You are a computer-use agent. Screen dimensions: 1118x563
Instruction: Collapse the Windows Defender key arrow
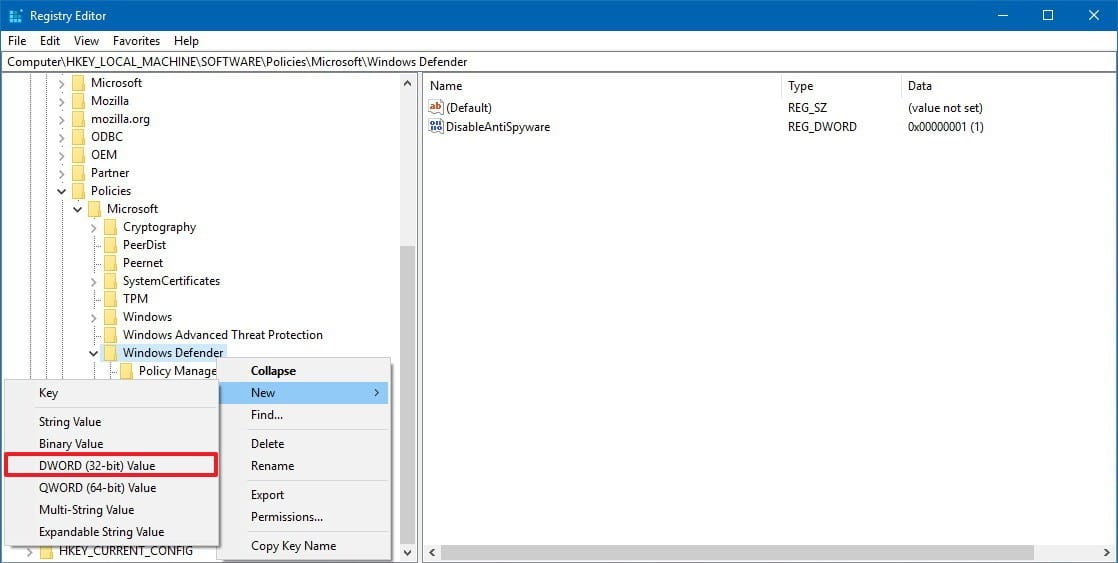93,353
